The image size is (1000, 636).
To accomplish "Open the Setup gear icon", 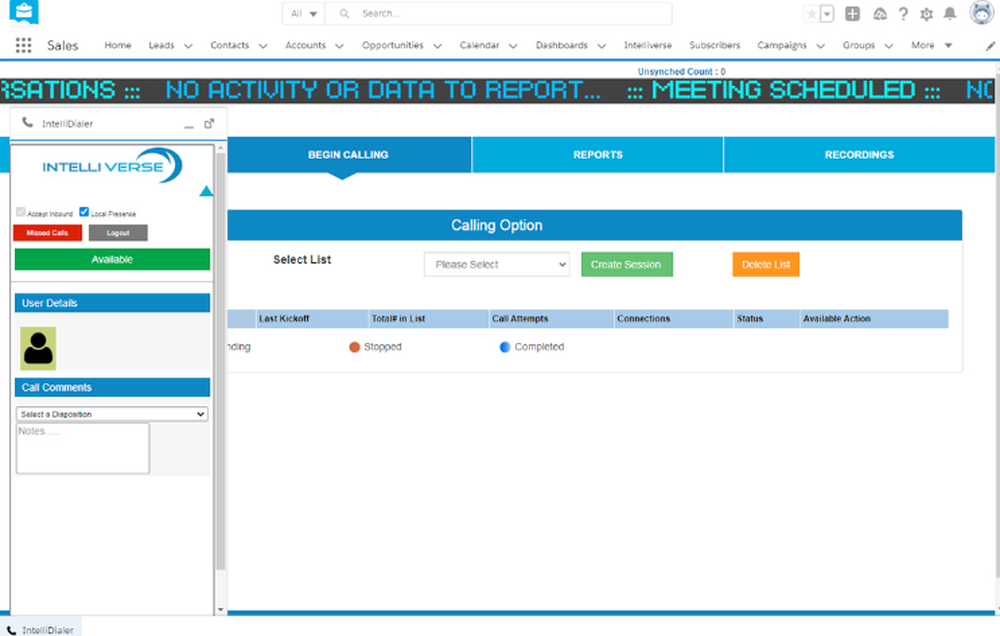I will [926, 13].
